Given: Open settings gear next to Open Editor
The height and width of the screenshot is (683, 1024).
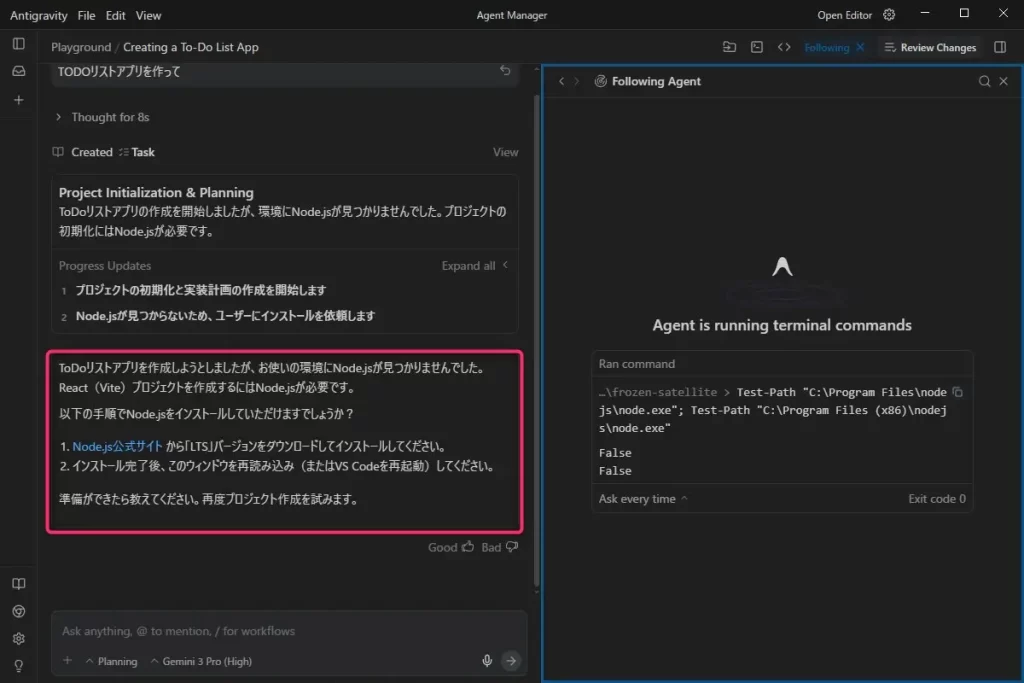Looking at the screenshot, I should pyautogui.click(x=889, y=14).
